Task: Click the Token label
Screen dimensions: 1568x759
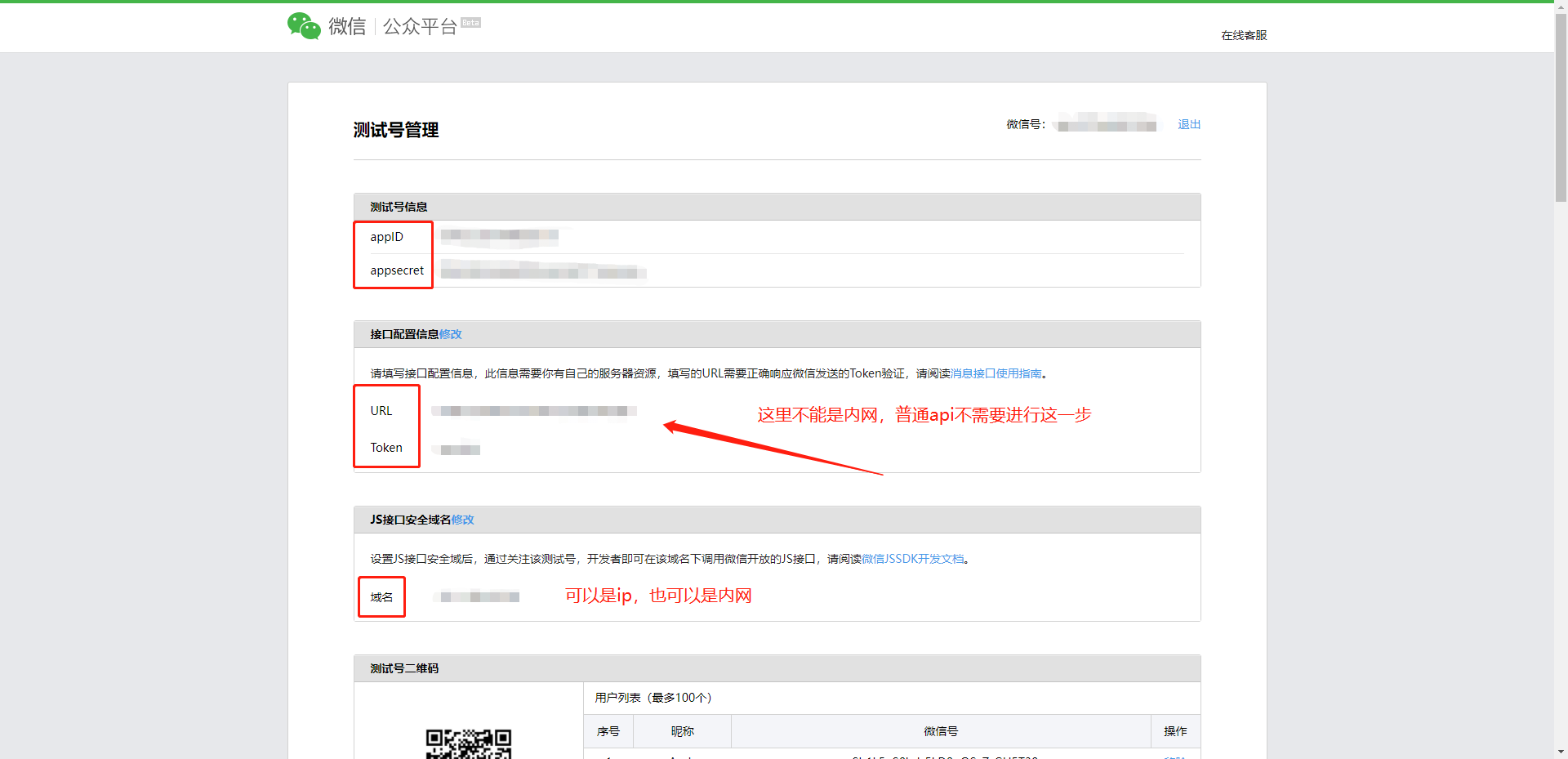Action: coord(386,448)
